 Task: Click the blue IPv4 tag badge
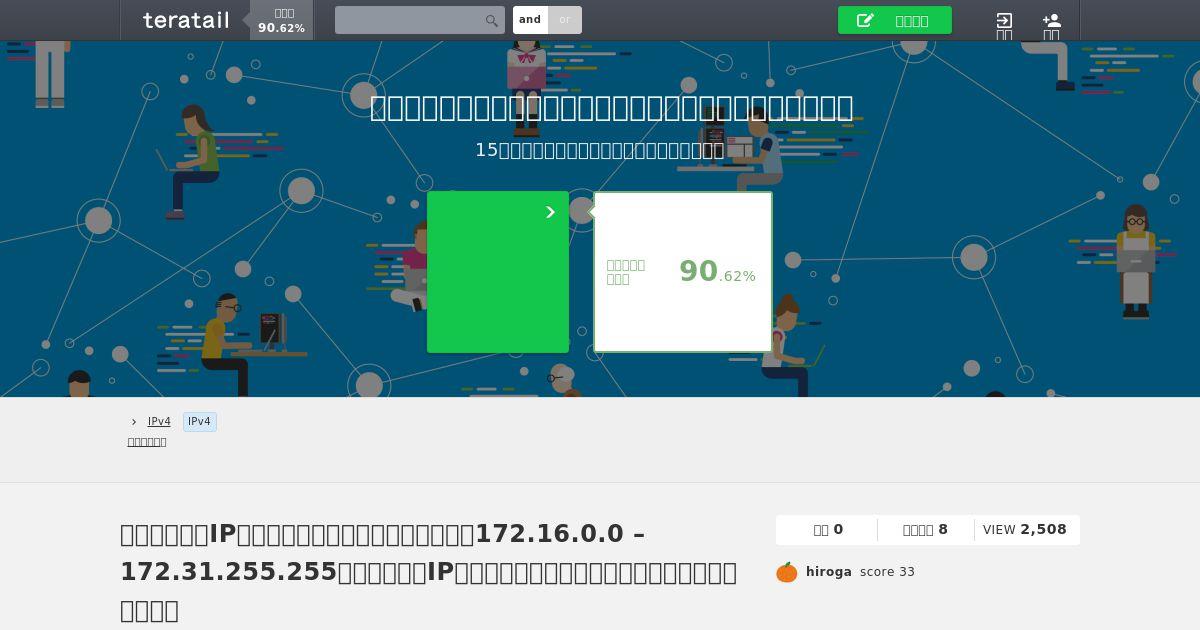[200, 422]
